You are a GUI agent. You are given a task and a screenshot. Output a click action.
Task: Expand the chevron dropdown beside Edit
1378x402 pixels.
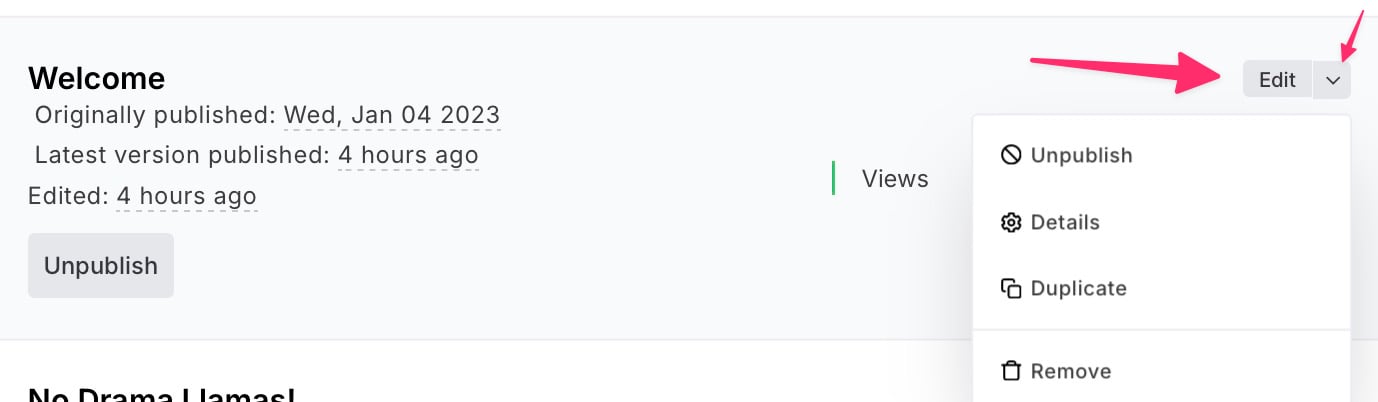(x=1332, y=80)
